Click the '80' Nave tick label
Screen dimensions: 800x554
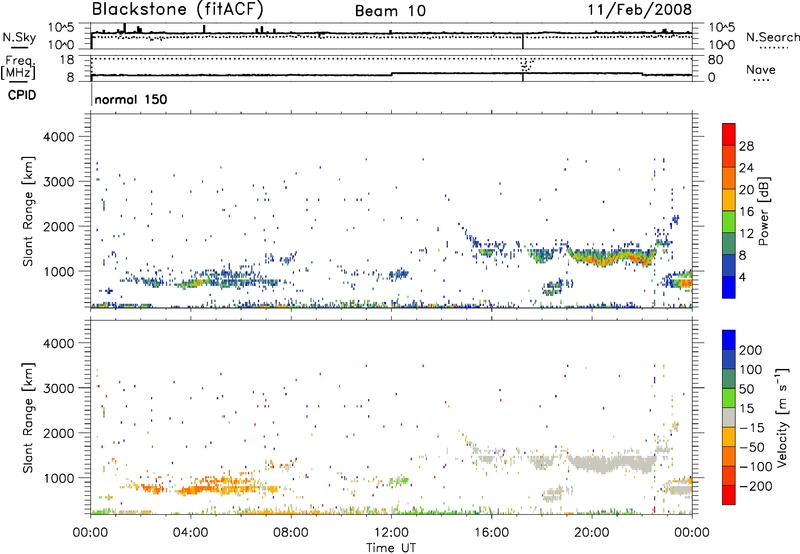(715, 60)
